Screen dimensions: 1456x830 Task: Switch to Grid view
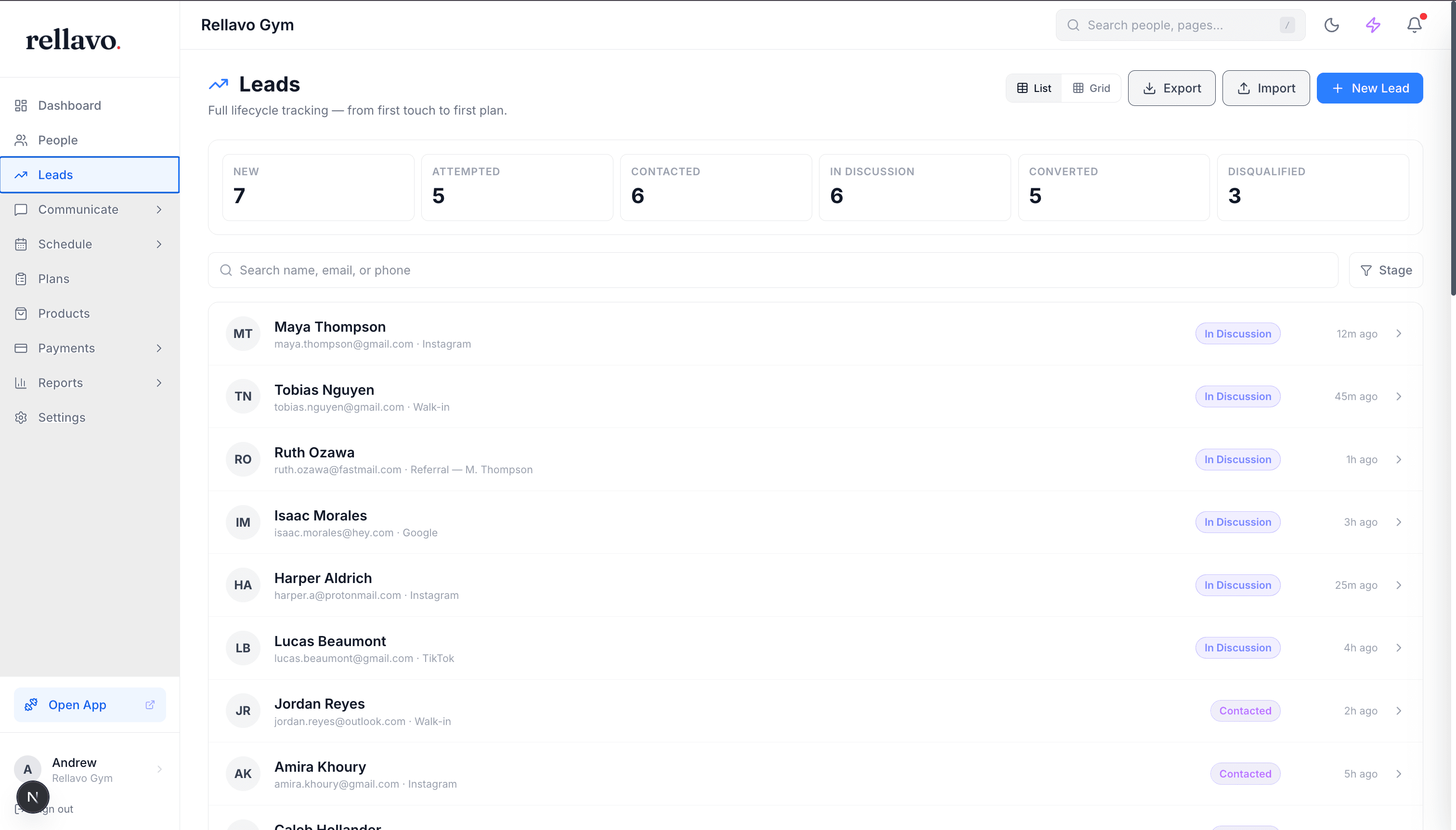[x=1091, y=89]
